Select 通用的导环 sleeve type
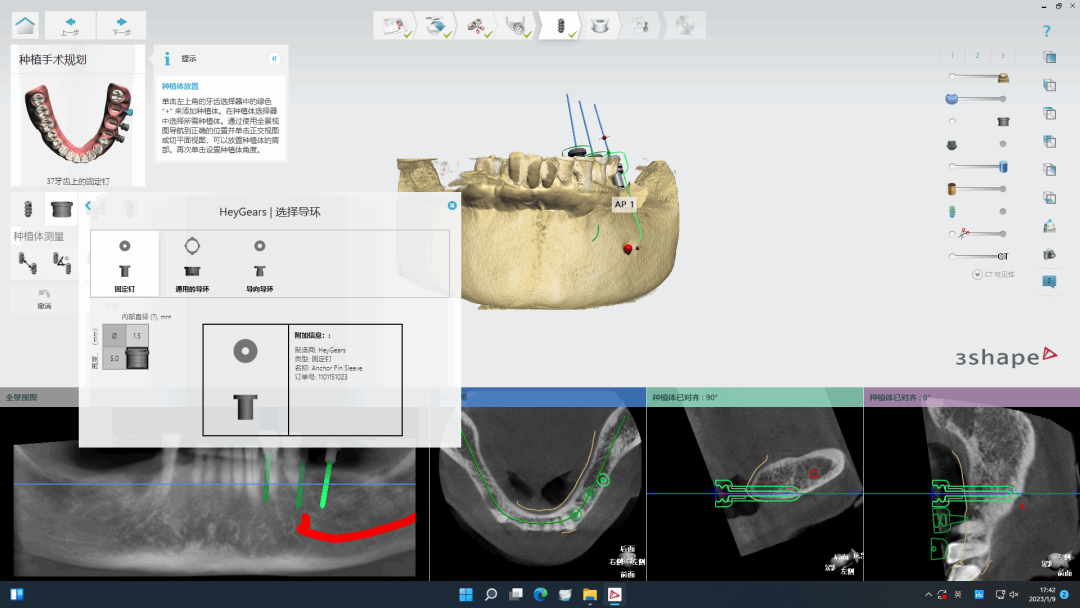Viewport: 1080px width, 608px height. 192,264
